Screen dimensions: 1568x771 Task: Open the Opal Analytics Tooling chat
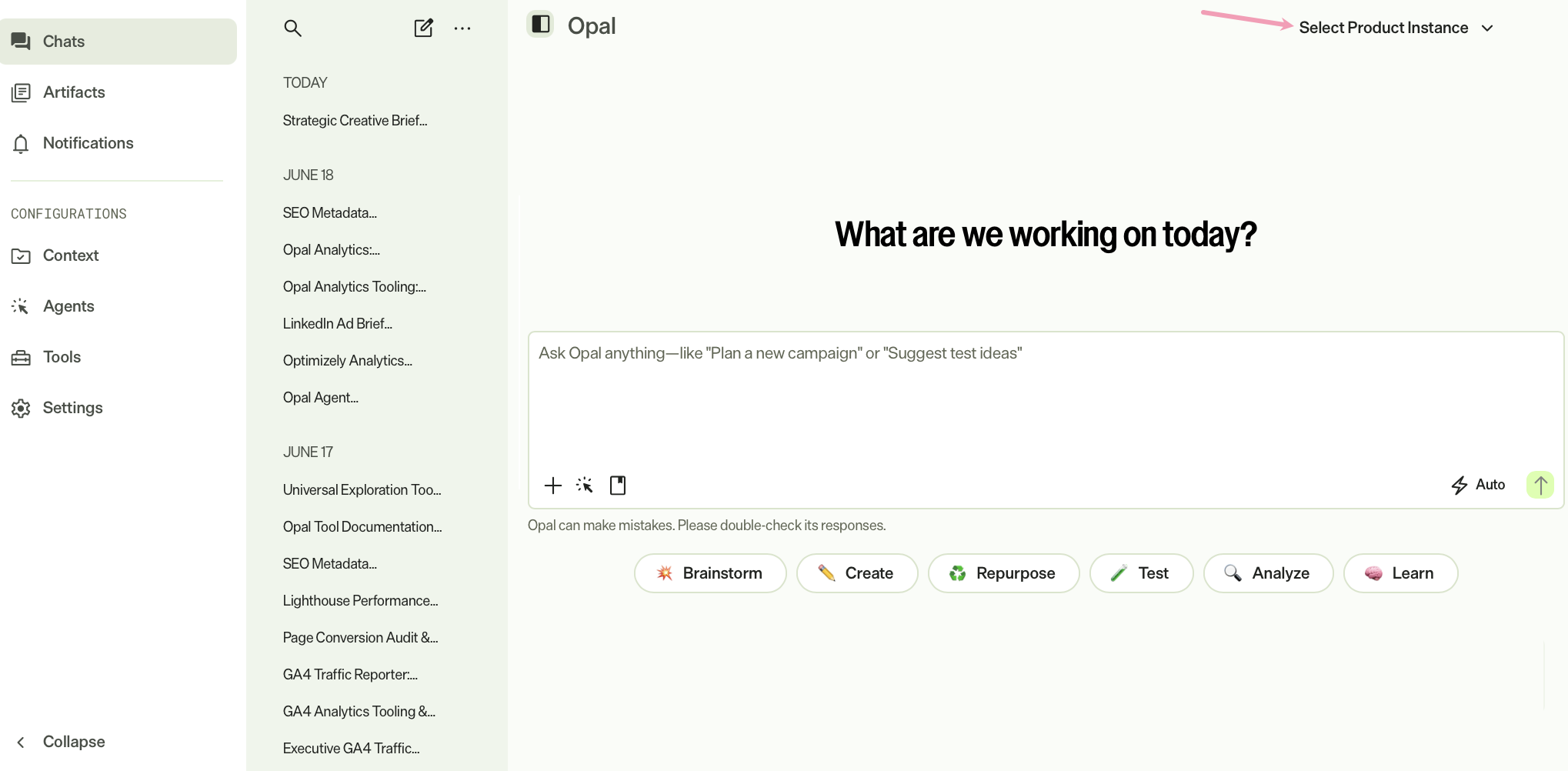click(355, 287)
